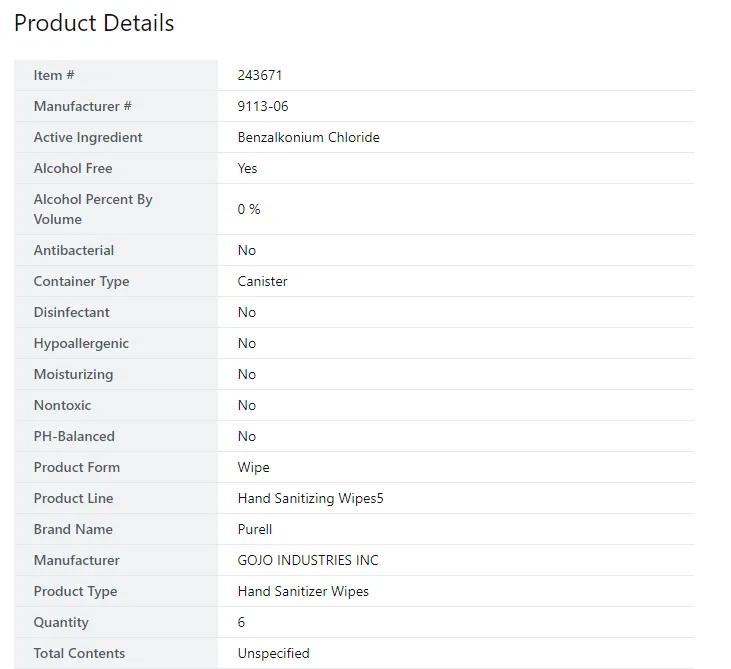Click the Hypoallergenic label
Viewport: 731px width, 669px height.
(x=81, y=343)
